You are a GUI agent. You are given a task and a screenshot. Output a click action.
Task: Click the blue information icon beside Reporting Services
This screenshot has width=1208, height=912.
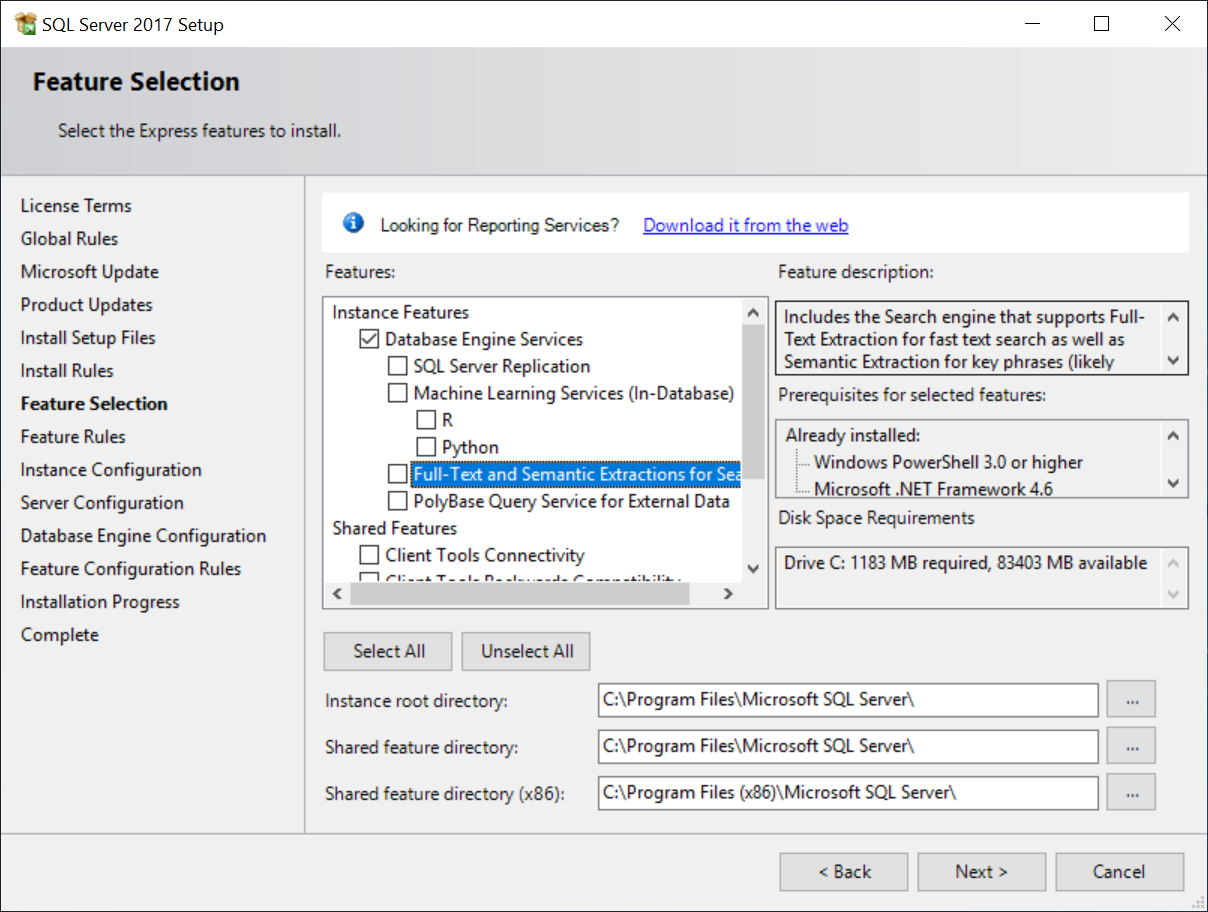(x=353, y=223)
